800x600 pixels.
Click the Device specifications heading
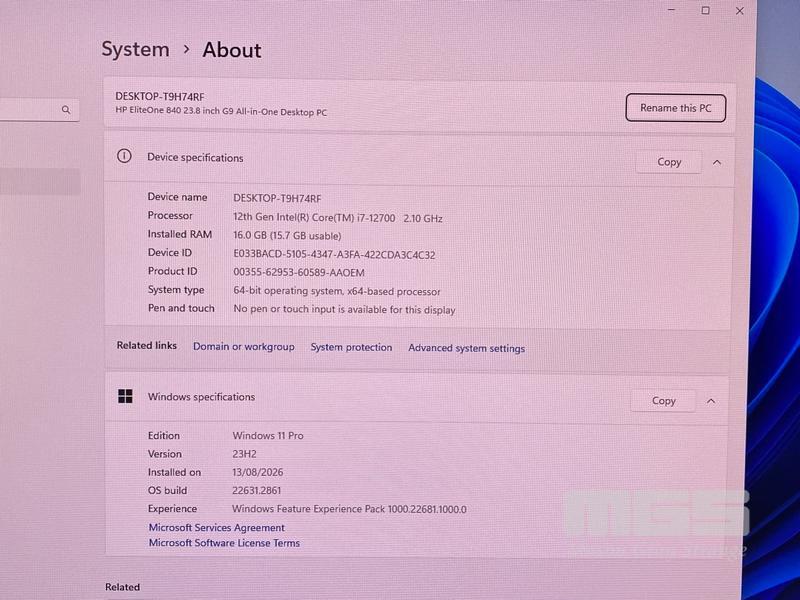(195, 158)
